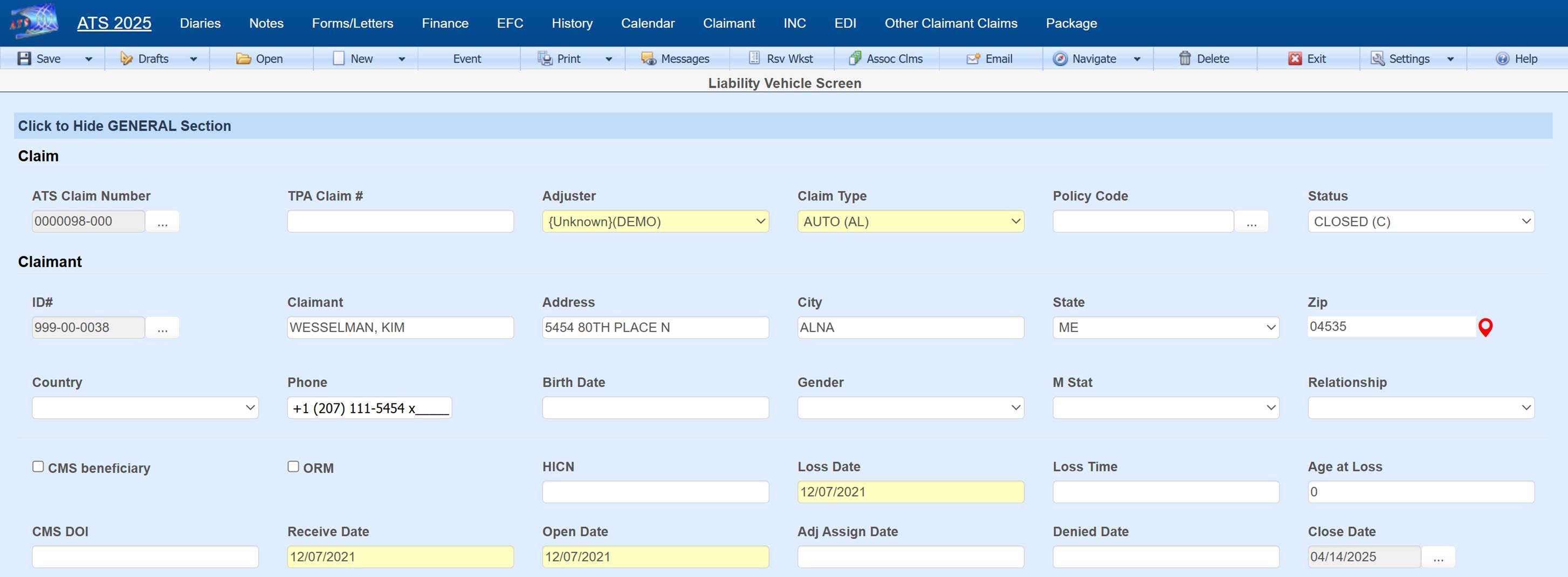
Task: Expand the State dropdown showing ME
Action: coord(1165,328)
